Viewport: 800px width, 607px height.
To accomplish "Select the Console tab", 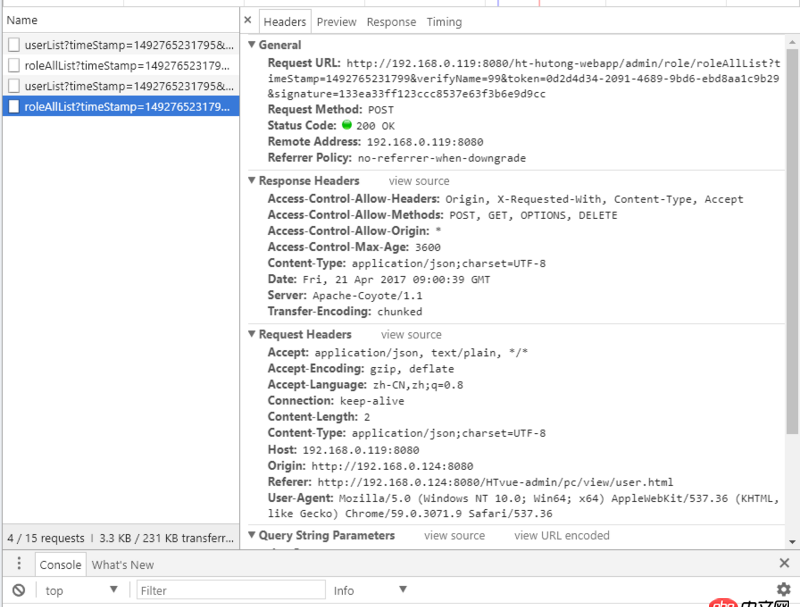I will pyautogui.click(x=60, y=564).
